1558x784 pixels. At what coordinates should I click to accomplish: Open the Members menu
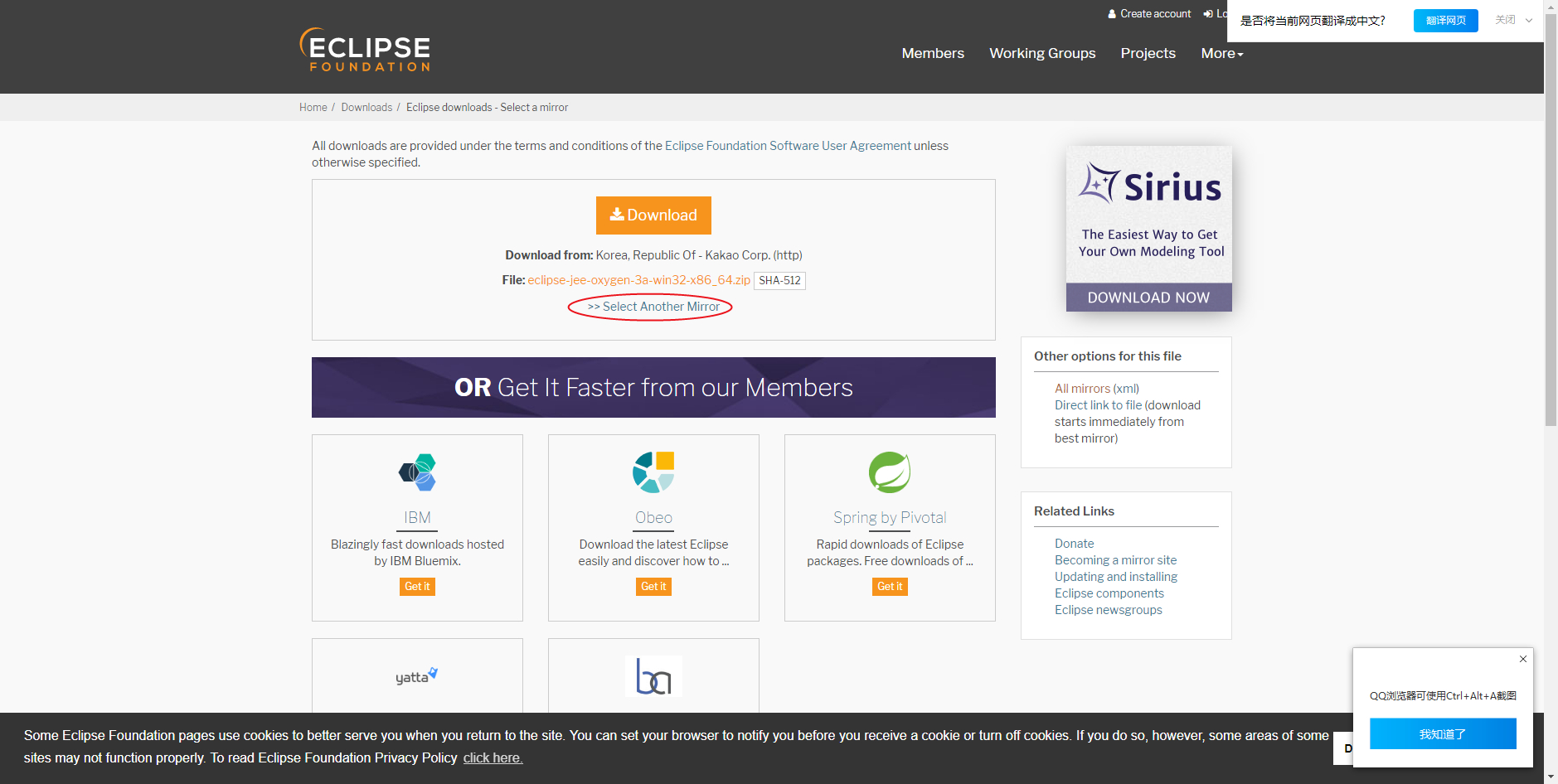click(933, 53)
